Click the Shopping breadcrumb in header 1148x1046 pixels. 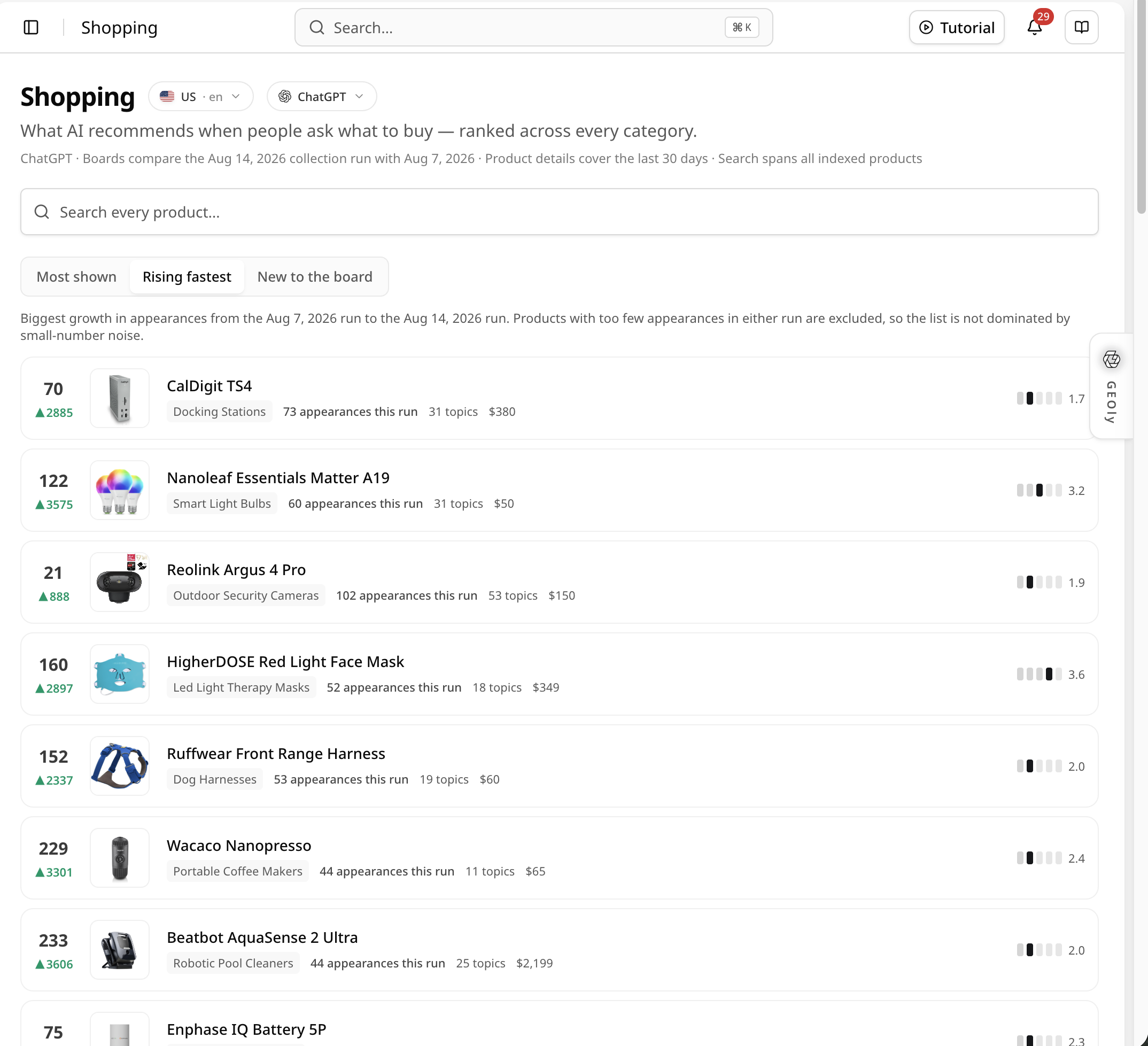click(119, 27)
